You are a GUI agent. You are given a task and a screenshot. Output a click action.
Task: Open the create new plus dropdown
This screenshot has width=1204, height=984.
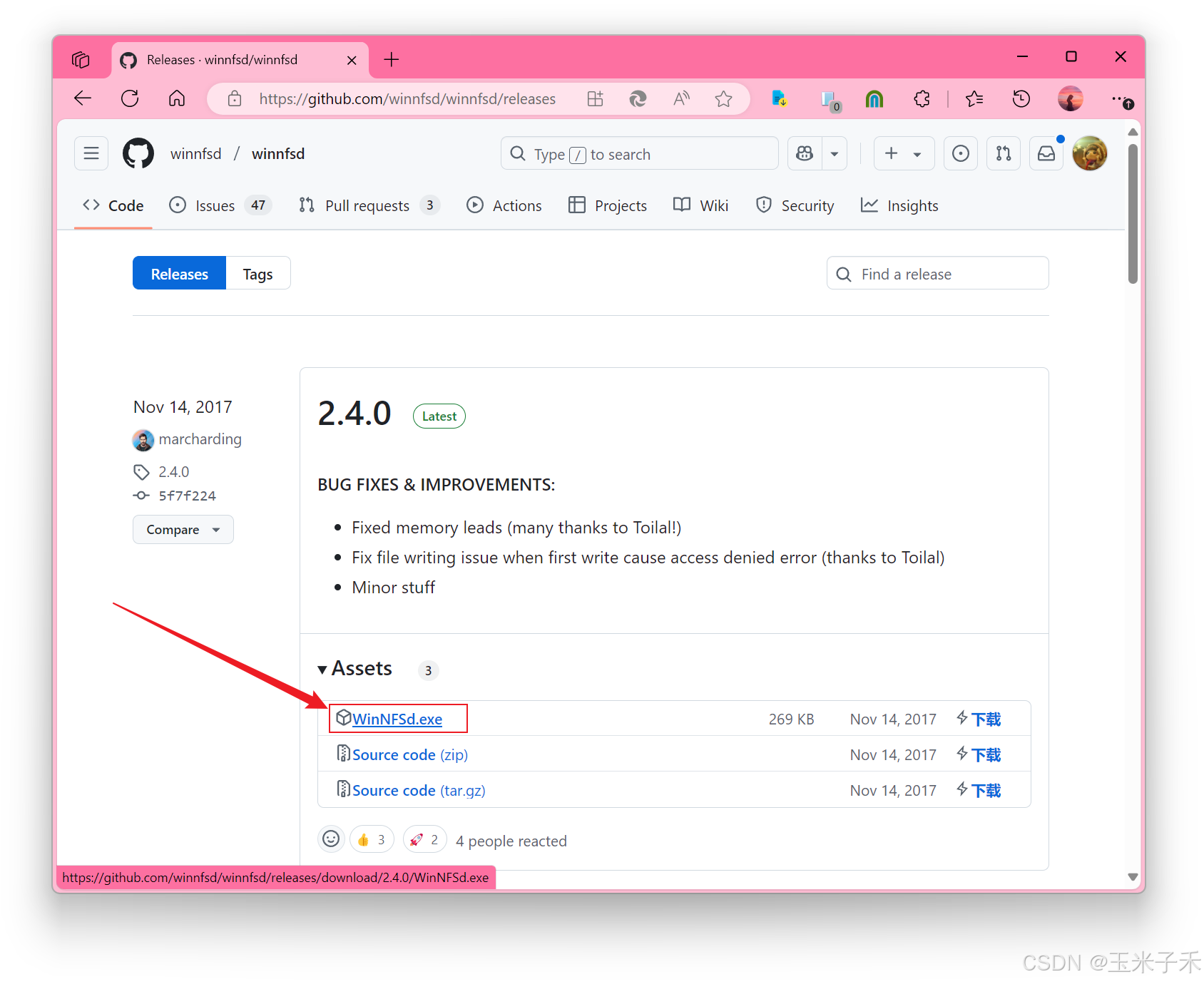[904, 153]
